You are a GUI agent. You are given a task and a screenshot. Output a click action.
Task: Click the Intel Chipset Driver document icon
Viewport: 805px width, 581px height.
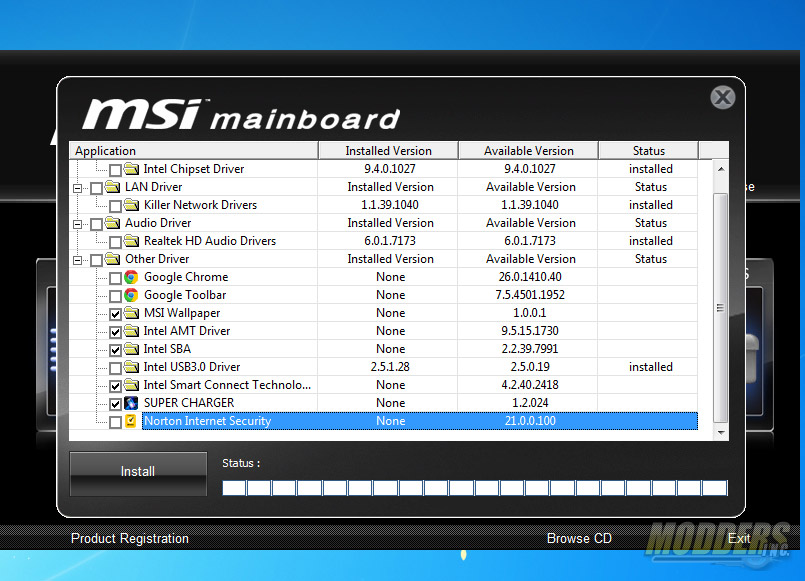coord(131,168)
